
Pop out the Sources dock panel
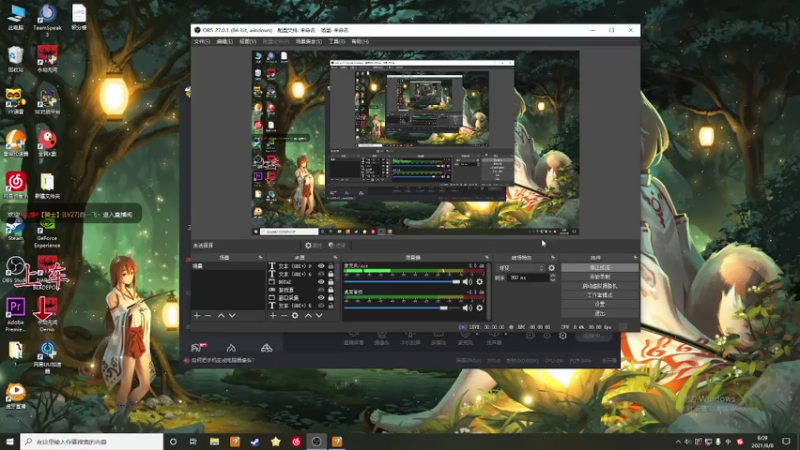(335, 258)
